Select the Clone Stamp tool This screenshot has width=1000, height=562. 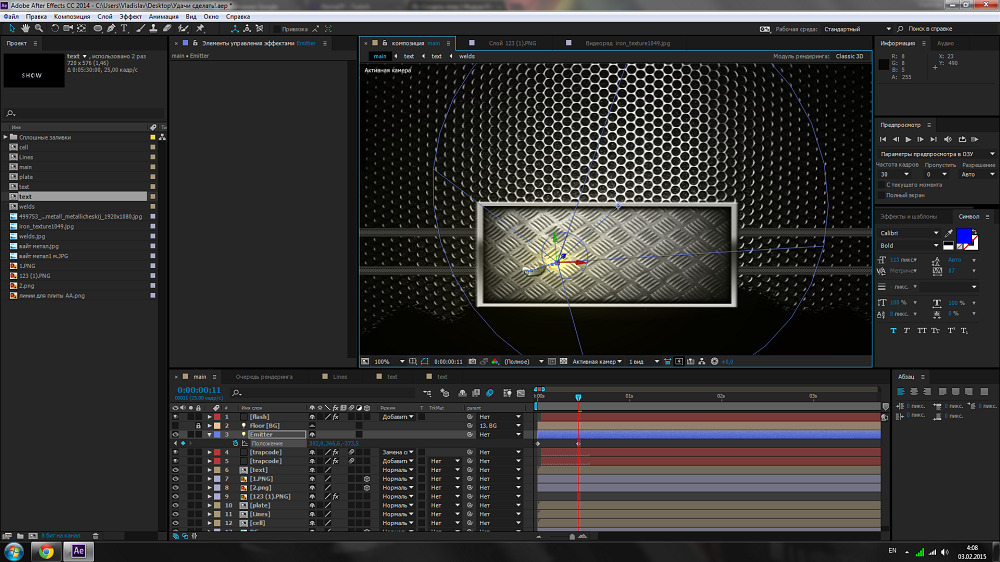point(154,29)
